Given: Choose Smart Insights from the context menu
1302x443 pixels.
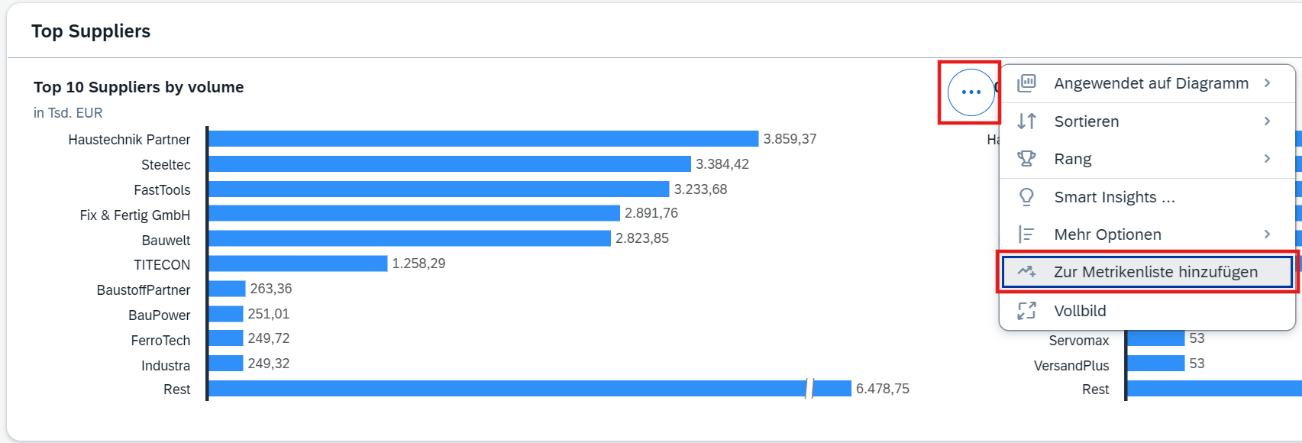Looking at the screenshot, I should coord(1114,197).
